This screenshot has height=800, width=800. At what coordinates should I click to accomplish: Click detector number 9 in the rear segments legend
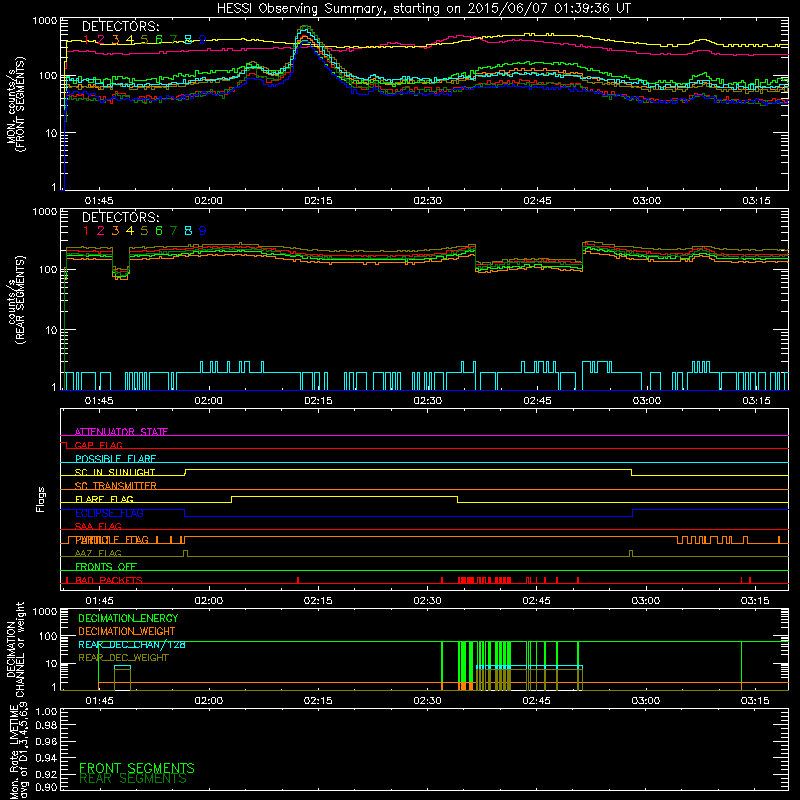203,231
